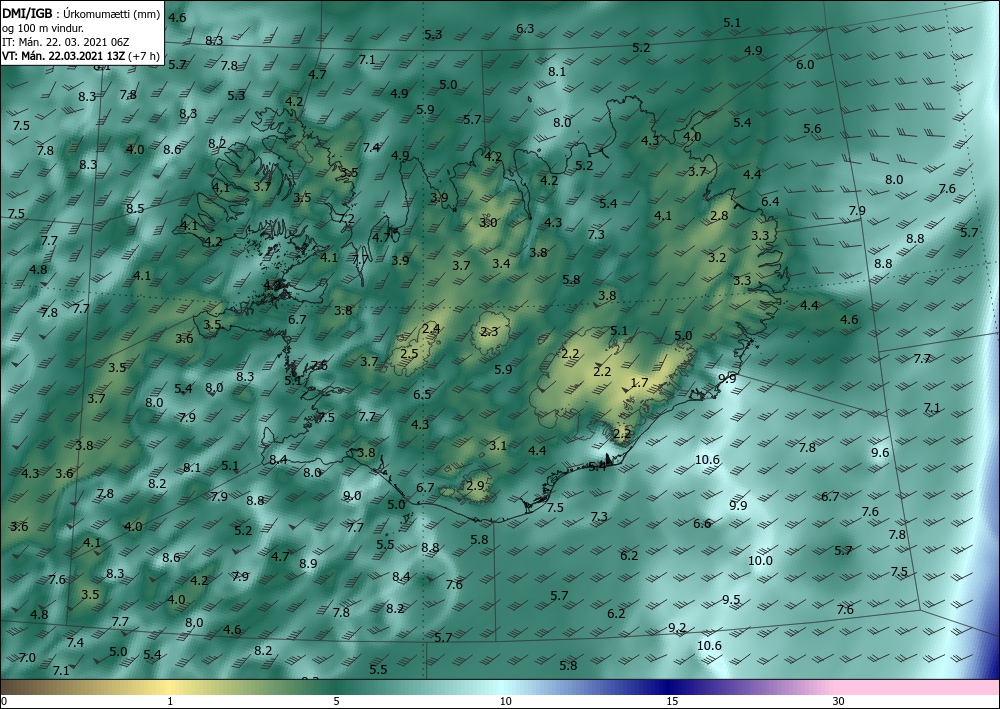Click the 3.1 value label
Image resolution: width=1000 pixels, height=709 pixels.
[497, 445]
